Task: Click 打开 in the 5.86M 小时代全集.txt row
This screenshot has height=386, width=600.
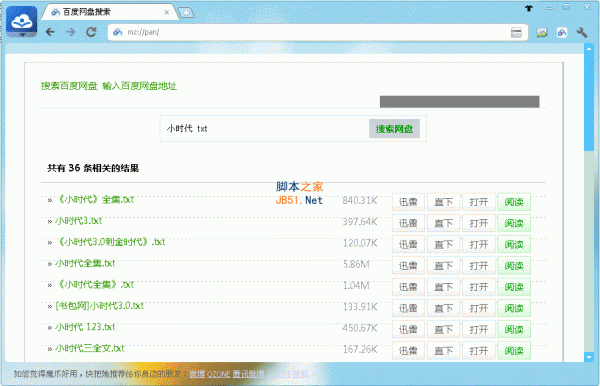Action: click(479, 265)
